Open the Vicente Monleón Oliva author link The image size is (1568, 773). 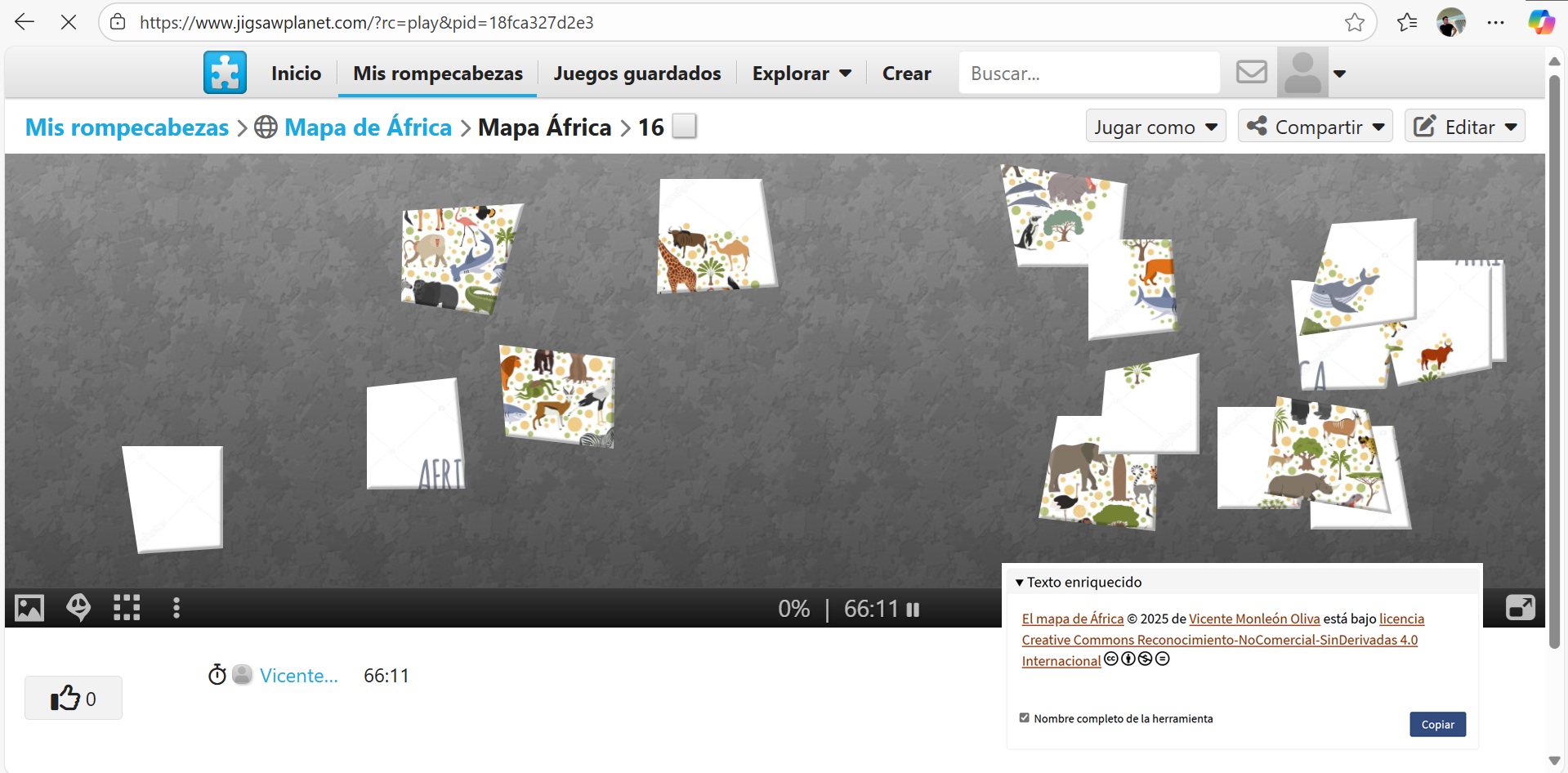(1253, 619)
